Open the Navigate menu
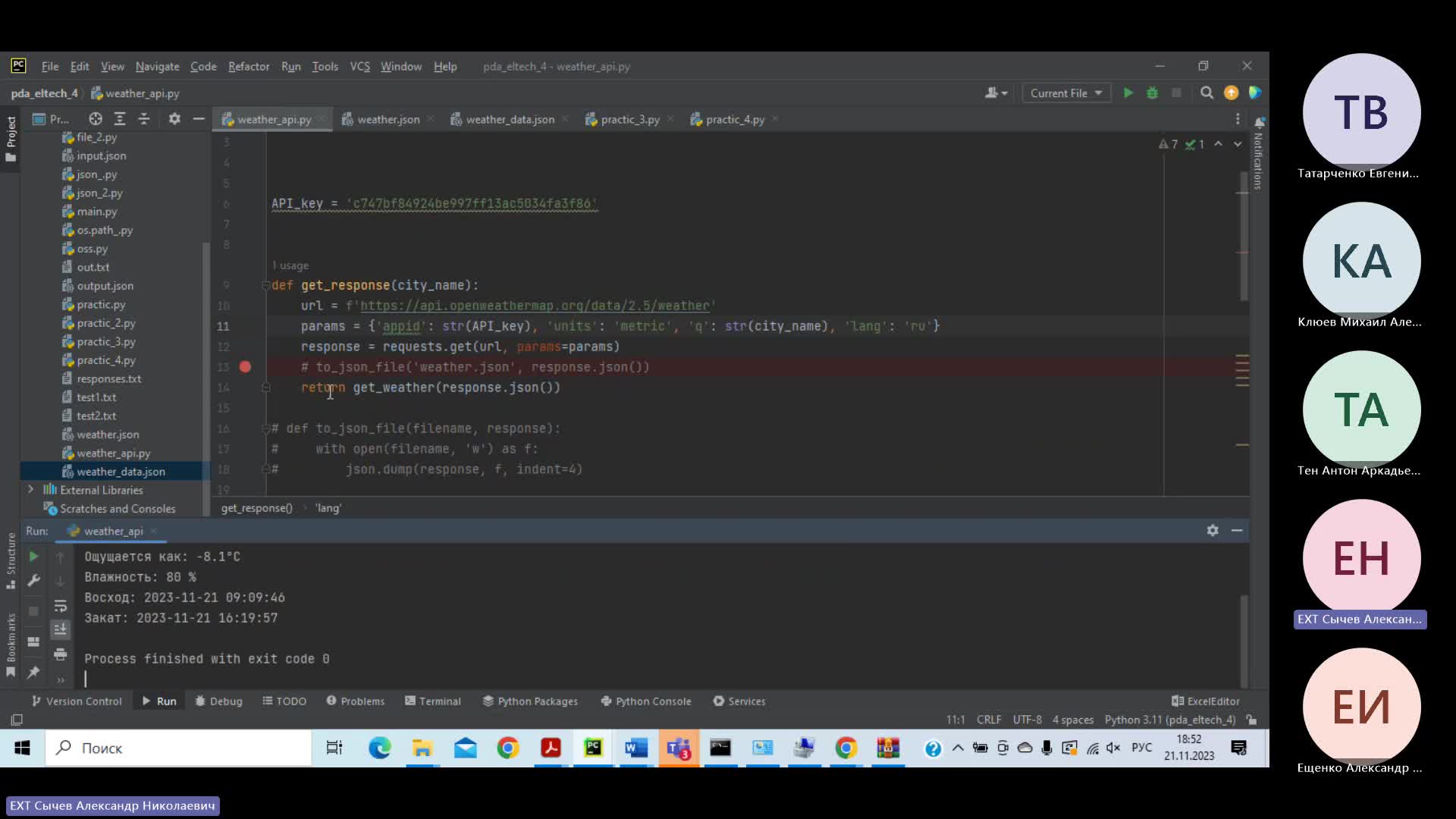The height and width of the screenshot is (819, 1456). (x=158, y=67)
